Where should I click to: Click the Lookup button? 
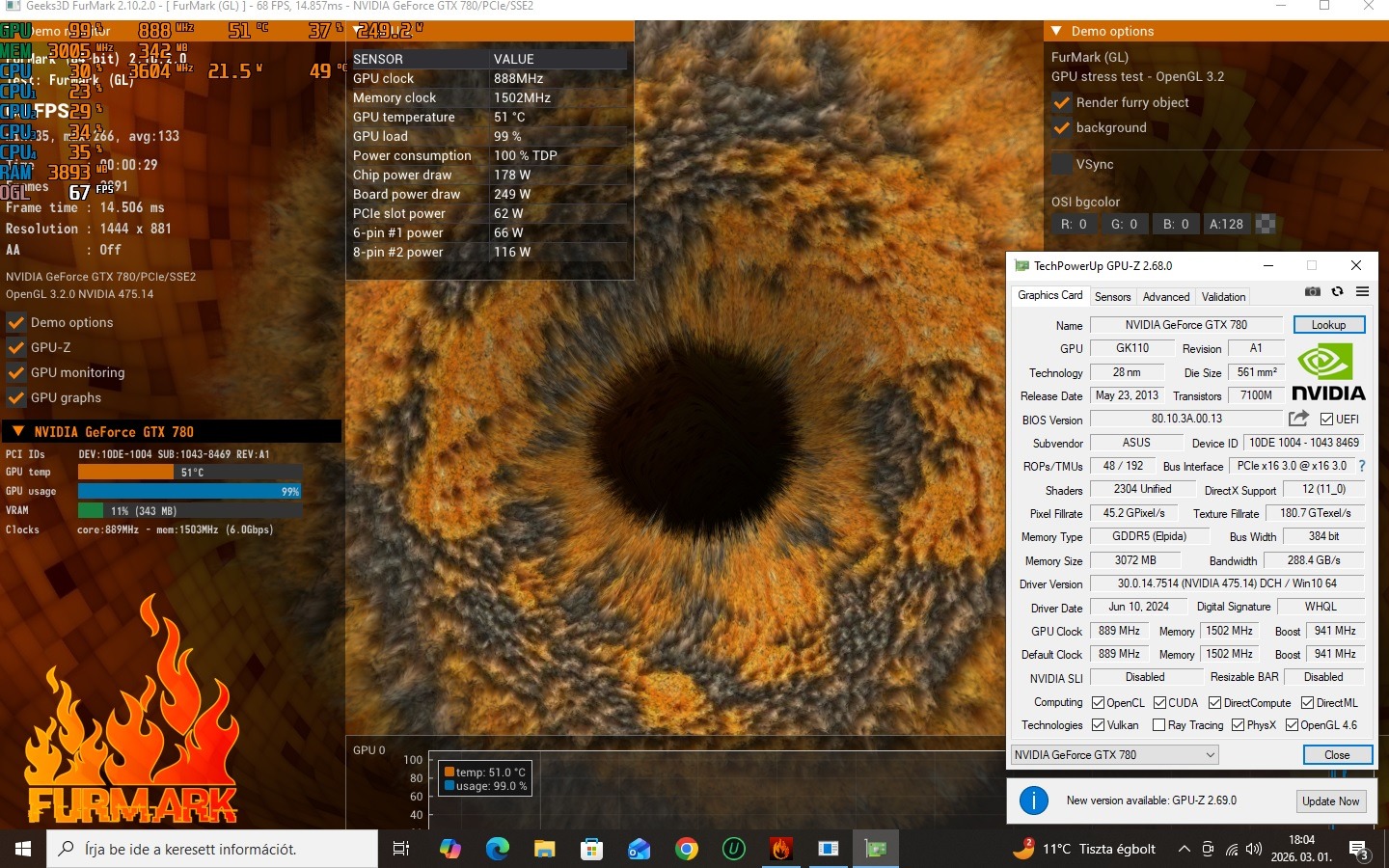coord(1328,325)
